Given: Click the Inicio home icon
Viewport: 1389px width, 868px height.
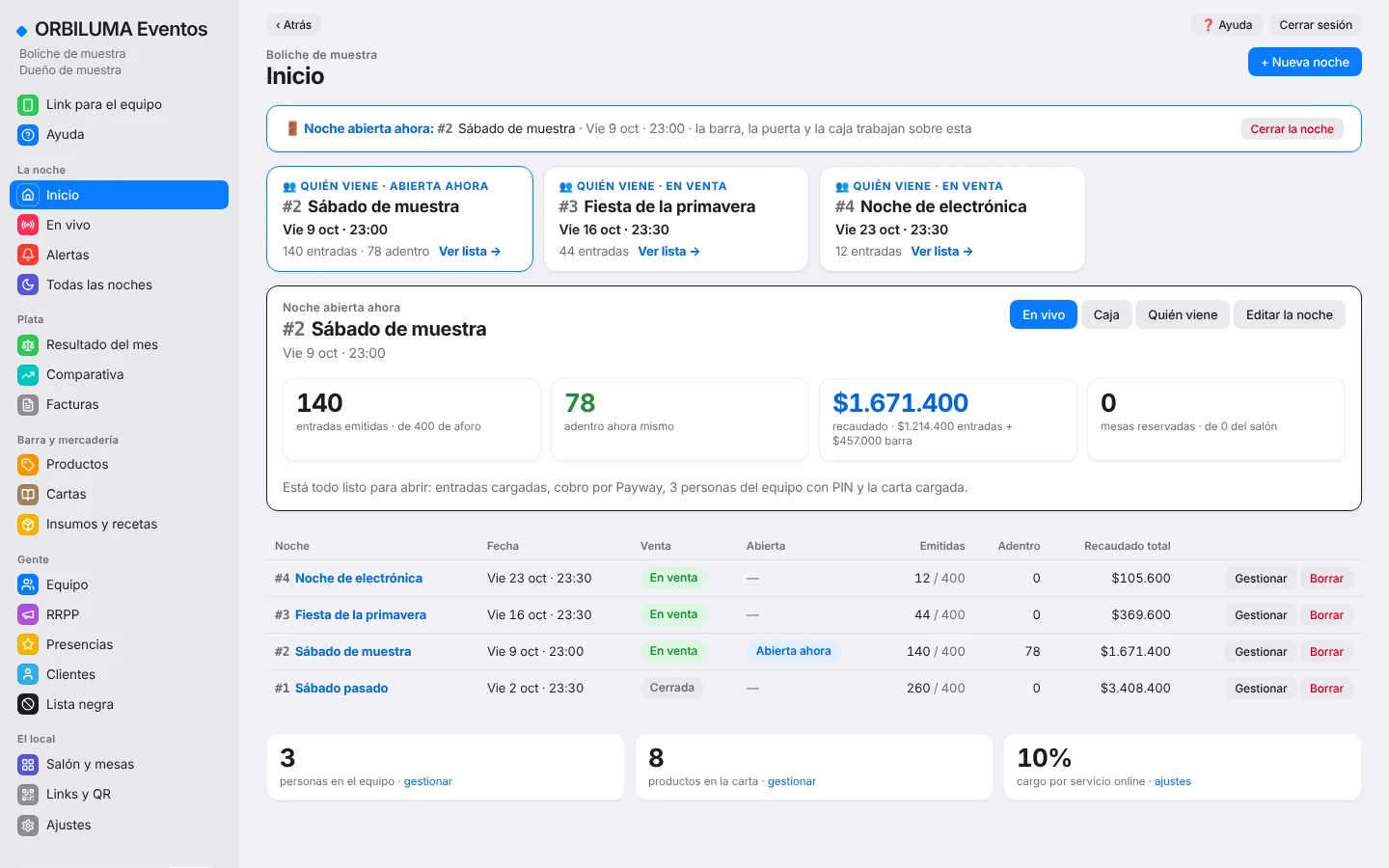Looking at the screenshot, I should [x=28, y=195].
